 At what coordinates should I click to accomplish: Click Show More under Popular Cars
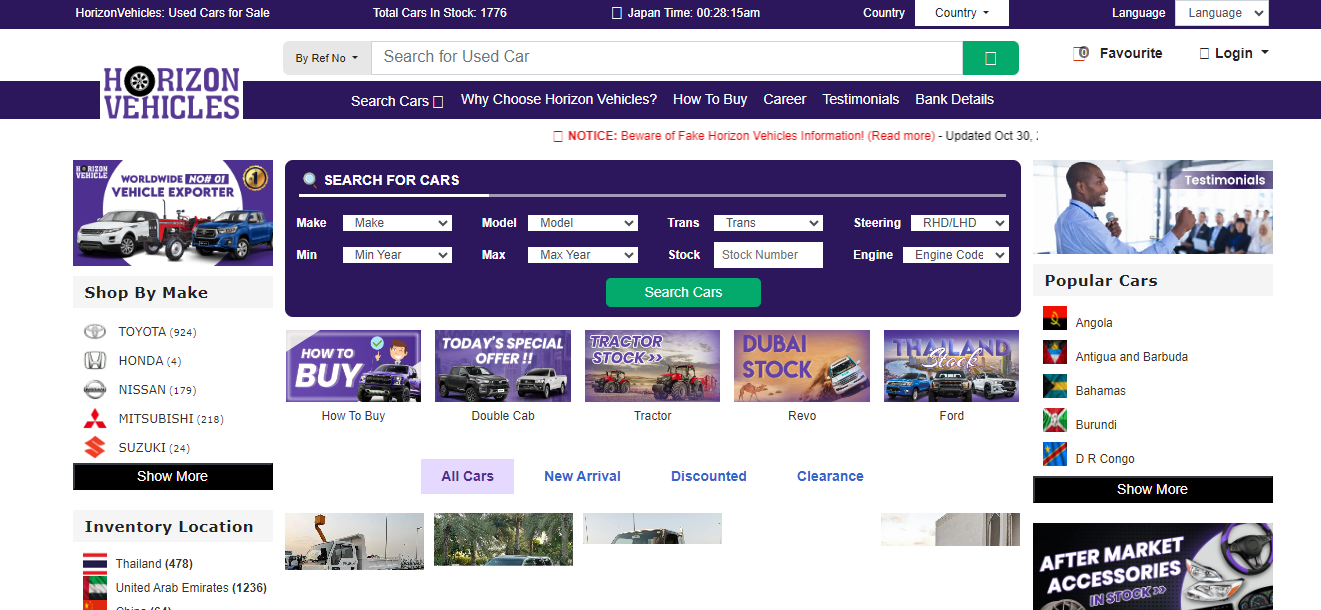click(1153, 489)
